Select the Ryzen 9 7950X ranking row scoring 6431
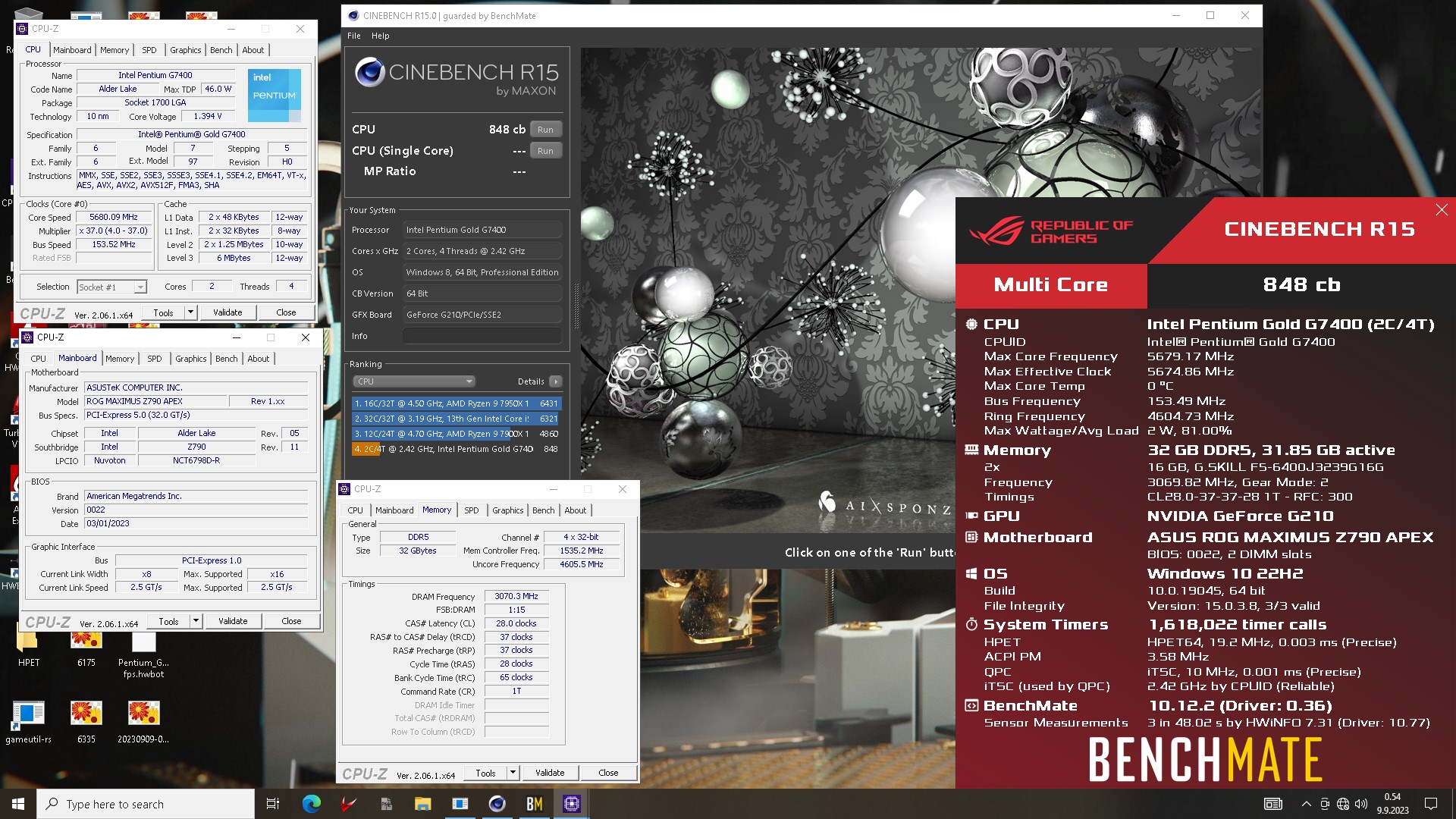This screenshot has width=1456, height=819. point(456,403)
